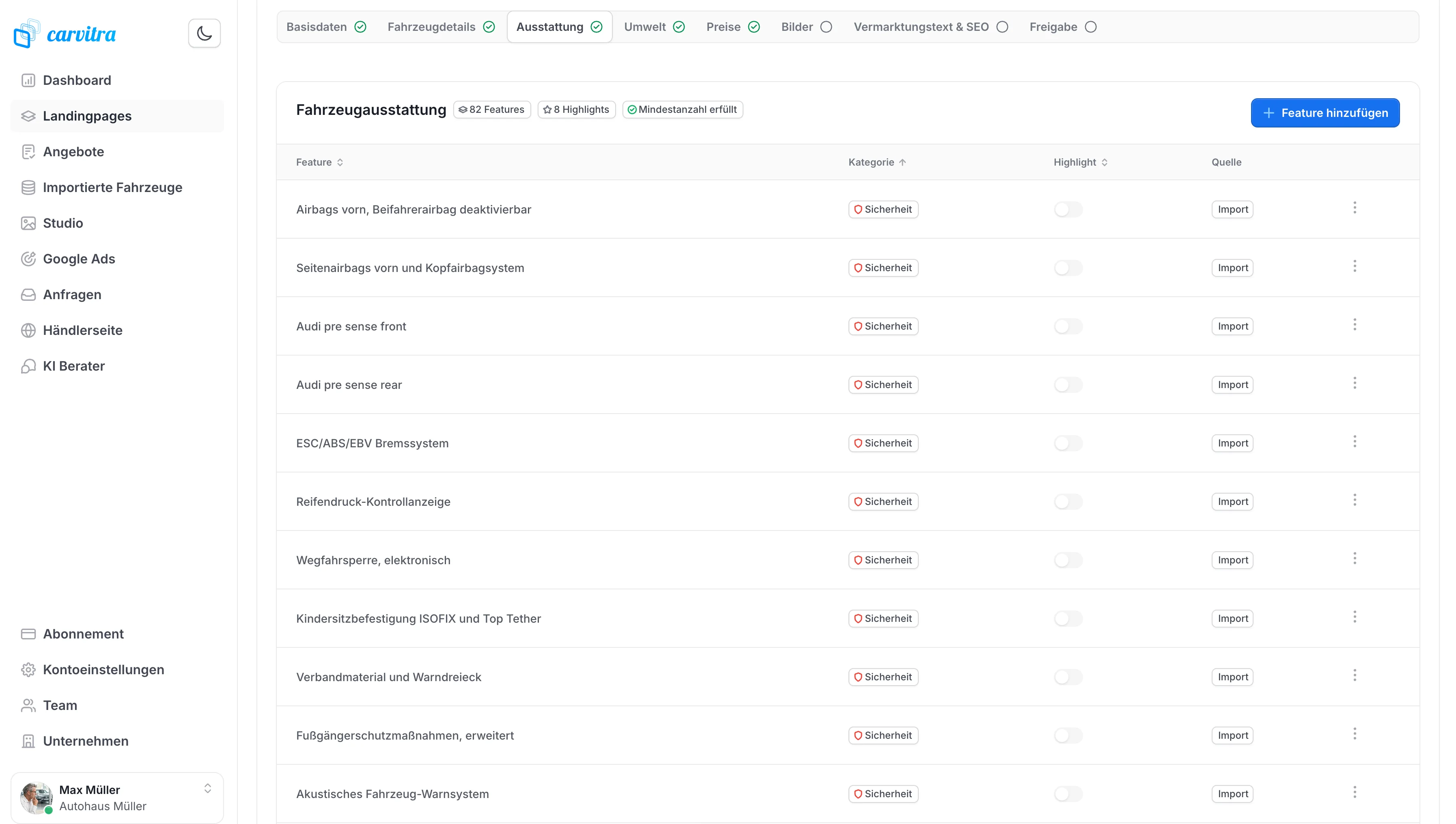Open the Basisdaten tab
The height and width of the screenshot is (824, 1456).
[x=326, y=27]
